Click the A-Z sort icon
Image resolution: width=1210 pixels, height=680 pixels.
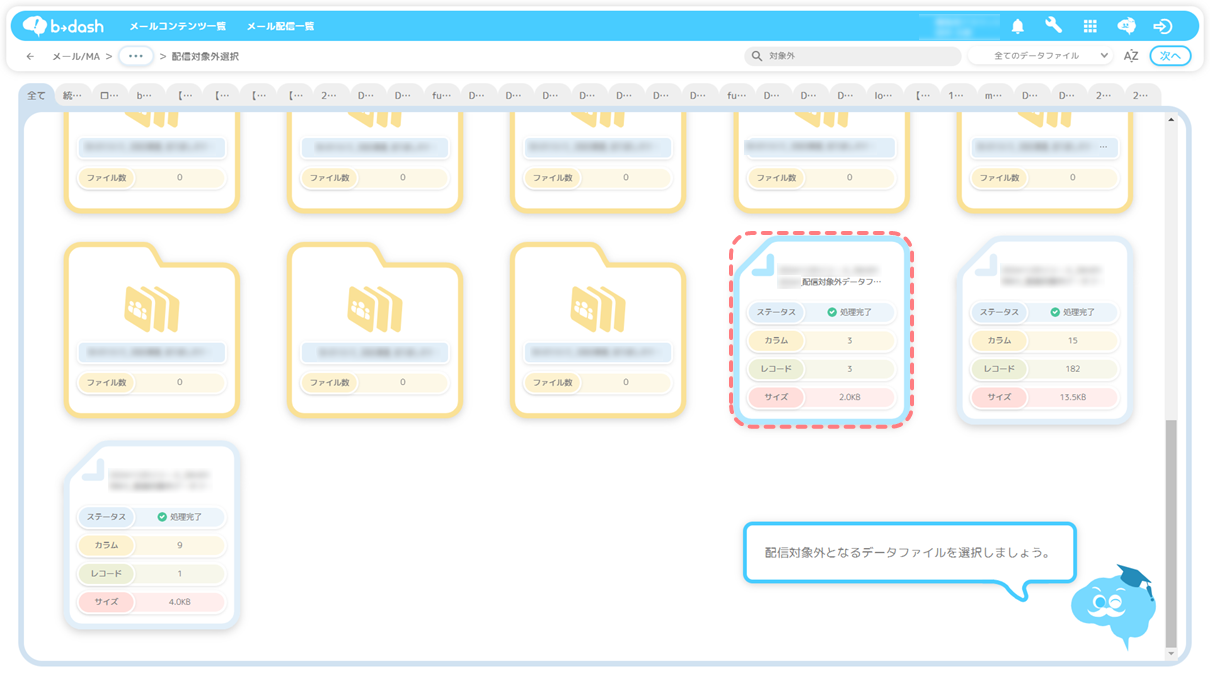[x=1131, y=56]
